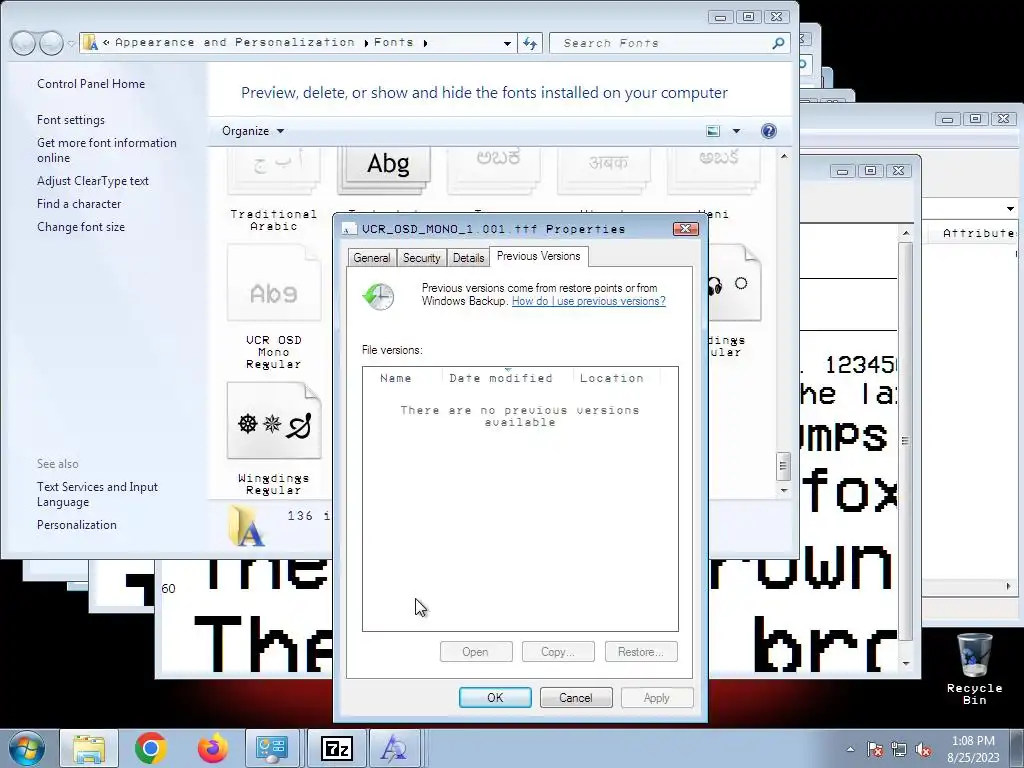The image size is (1024, 768).
Task: Close the VCR_OSD_MONO Properties dialog
Action: coord(686,229)
